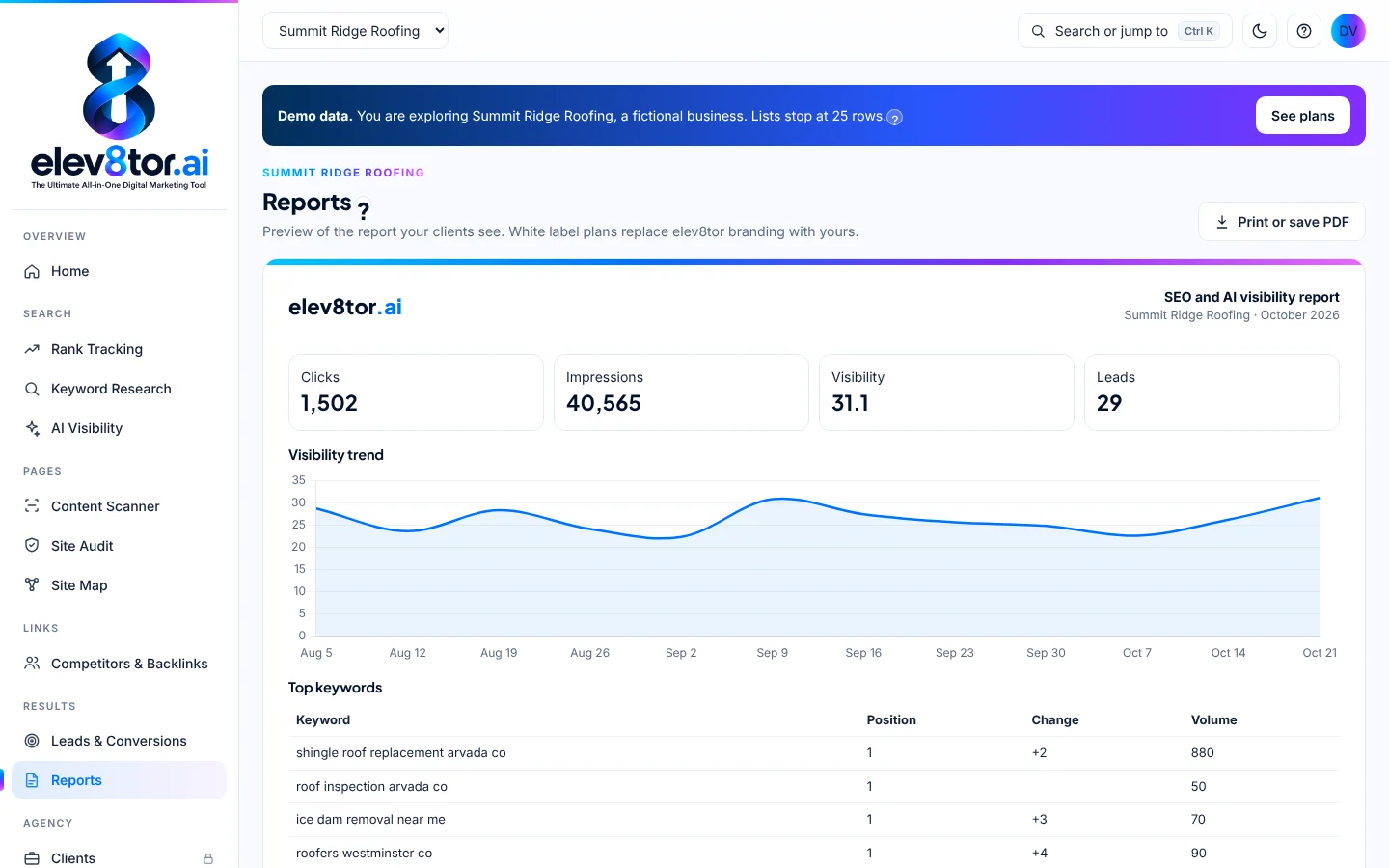Click keyword 'roof inspection arvada co'
The height and width of the screenshot is (868, 1389).
[371, 787]
